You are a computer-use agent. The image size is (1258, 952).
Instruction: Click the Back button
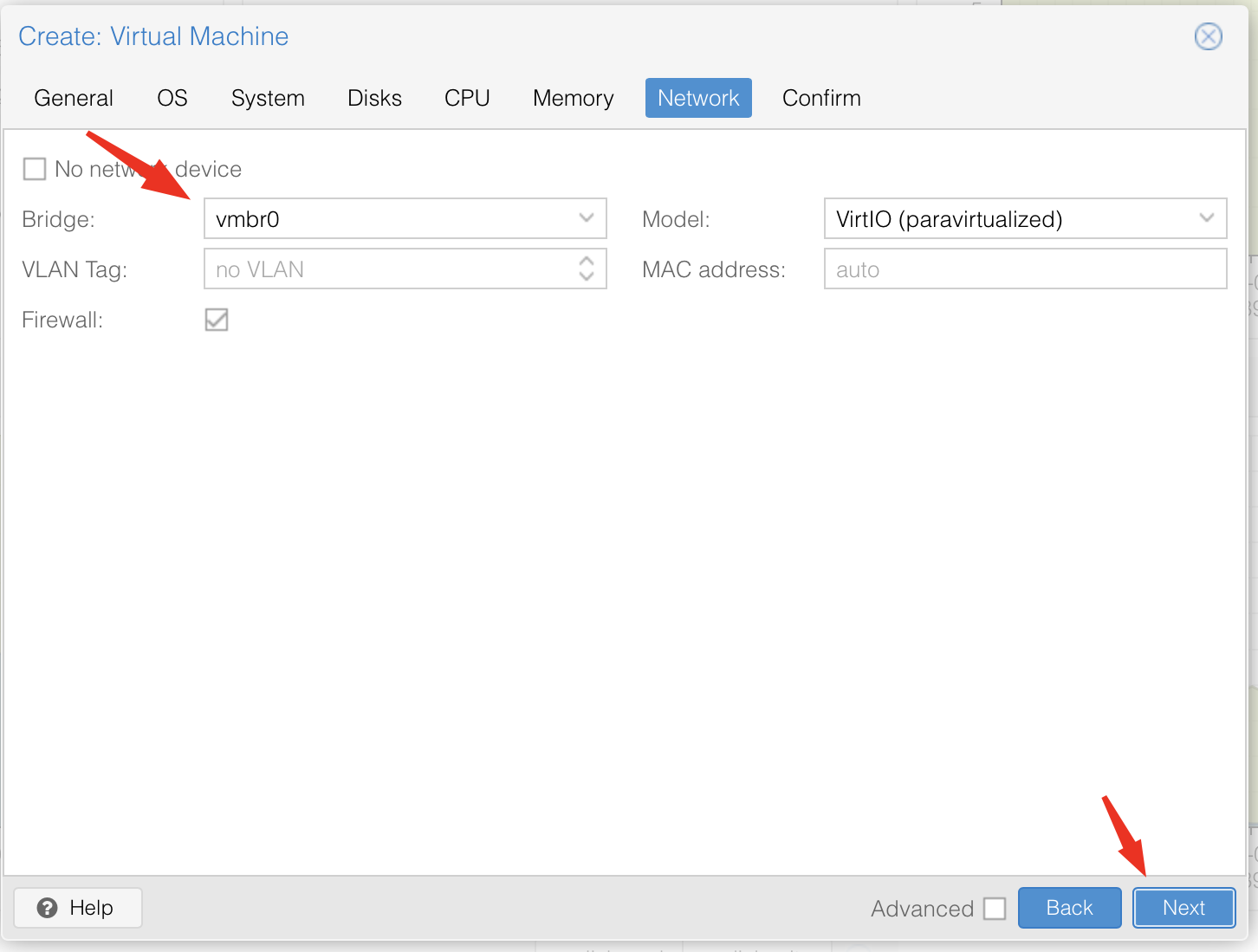pos(1069,908)
